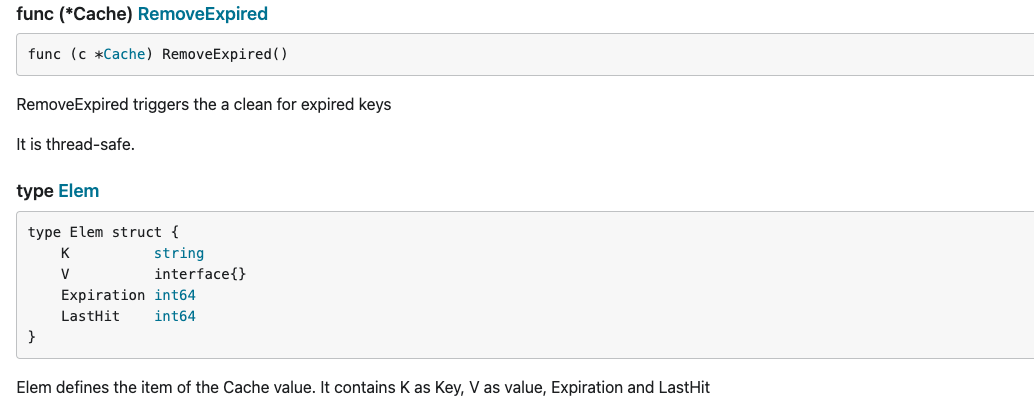The height and width of the screenshot is (413, 1034).
Task: Click the closing brace of Elem struct
Action: [32, 337]
